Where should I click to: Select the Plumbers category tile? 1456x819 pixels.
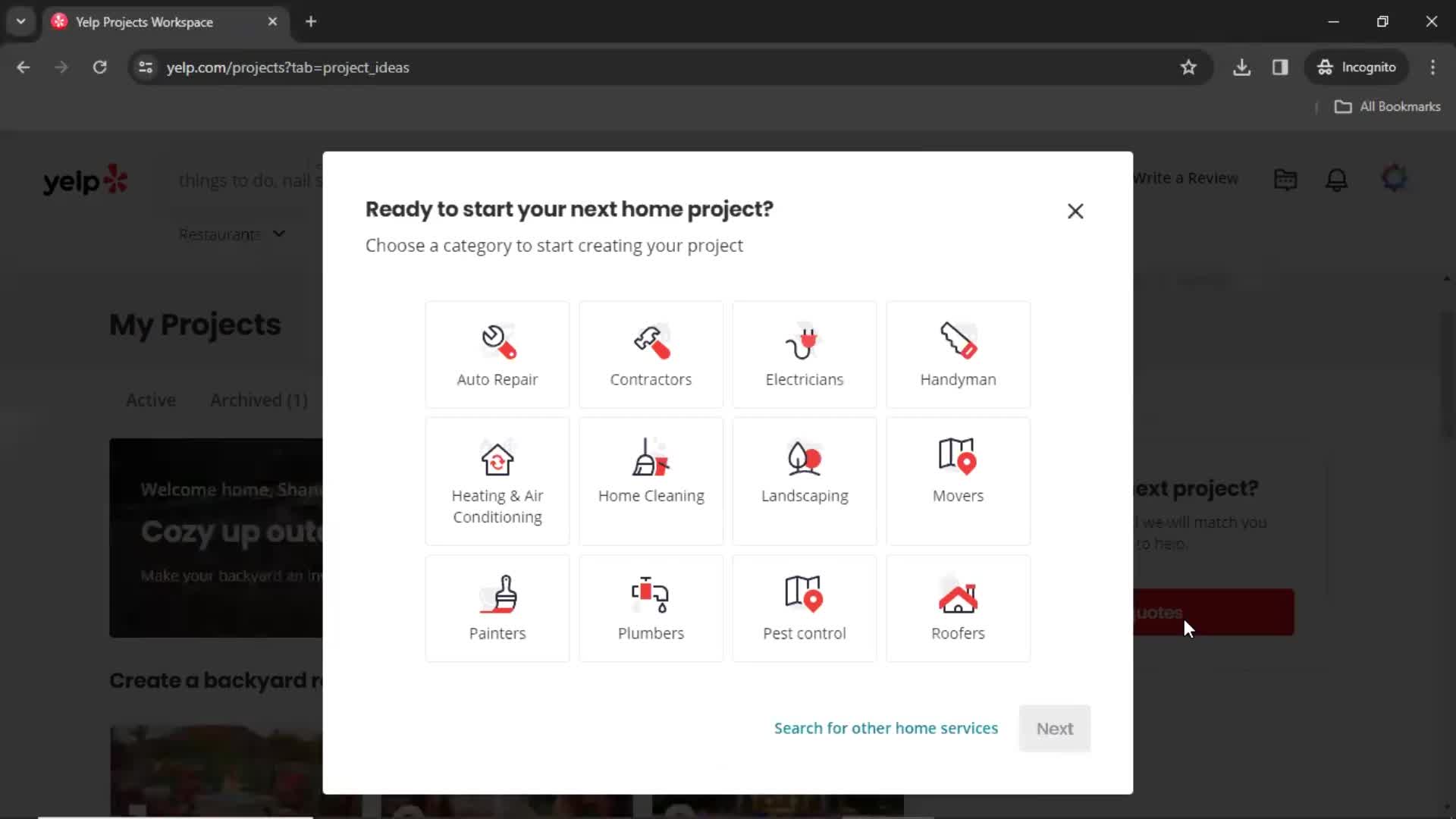[650, 608]
